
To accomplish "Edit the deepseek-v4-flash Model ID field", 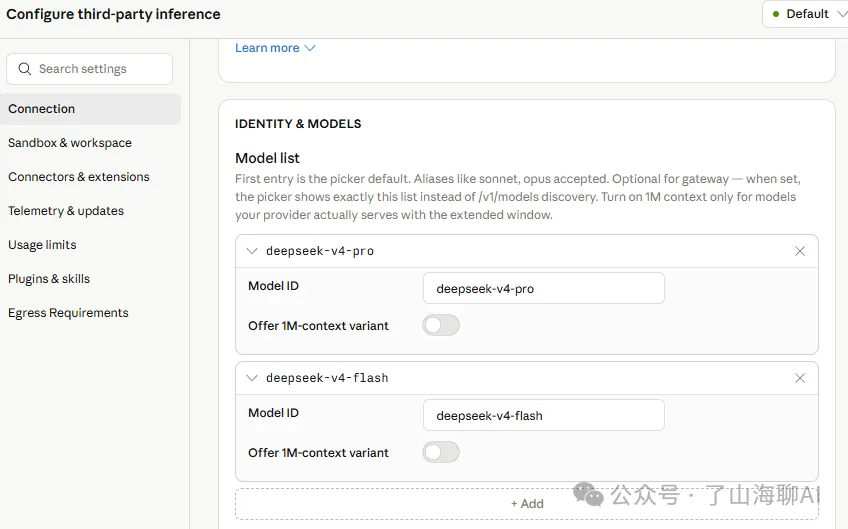I will [x=544, y=415].
